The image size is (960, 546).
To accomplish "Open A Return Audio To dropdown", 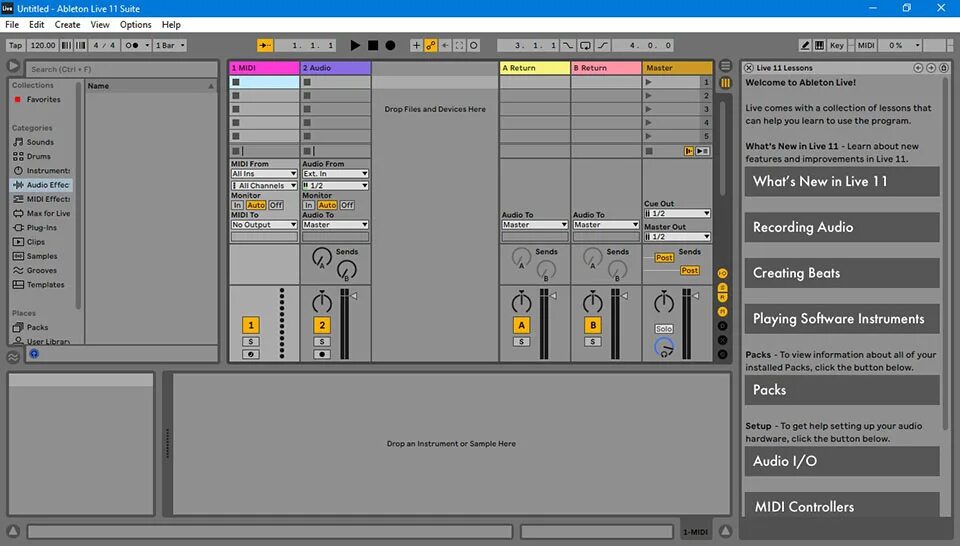I will tap(534, 225).
